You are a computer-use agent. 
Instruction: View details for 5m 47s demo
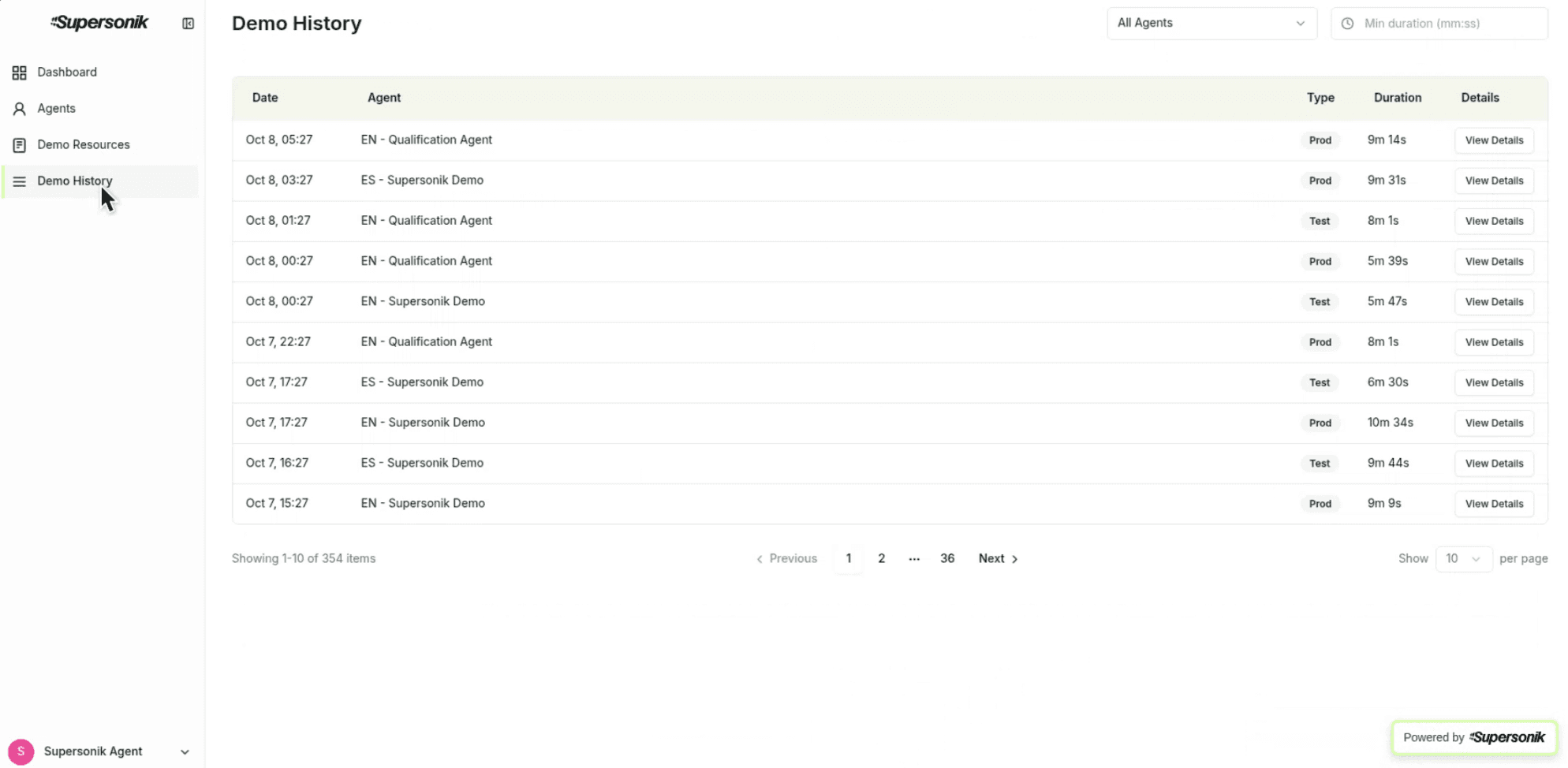1494,302
